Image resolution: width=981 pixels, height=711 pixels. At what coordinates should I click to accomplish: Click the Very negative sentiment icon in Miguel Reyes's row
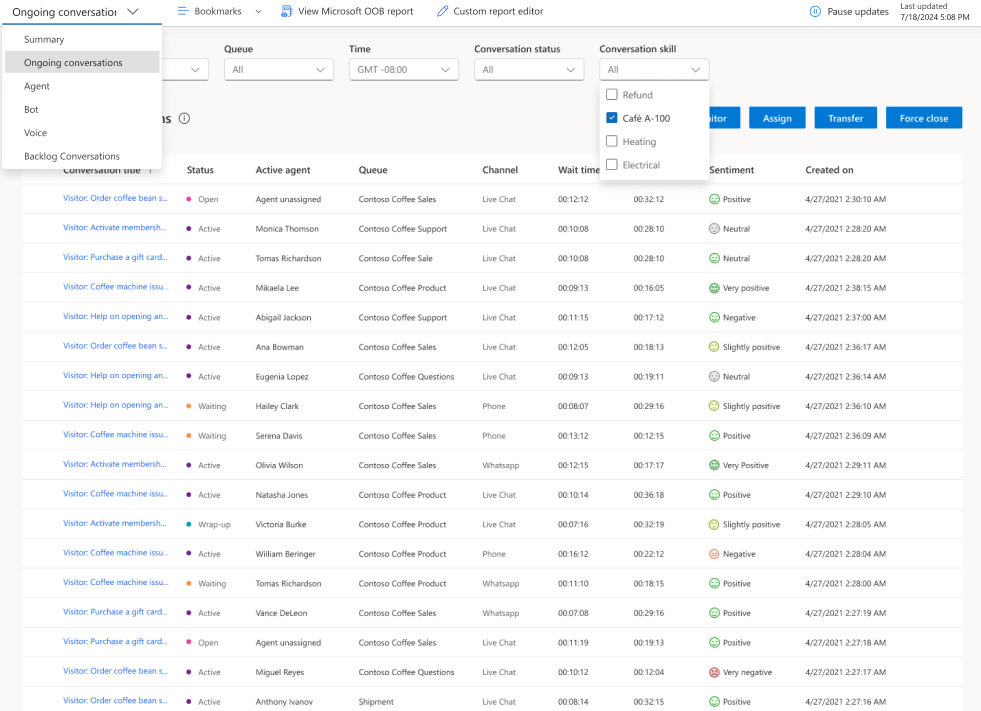(714, 672)
